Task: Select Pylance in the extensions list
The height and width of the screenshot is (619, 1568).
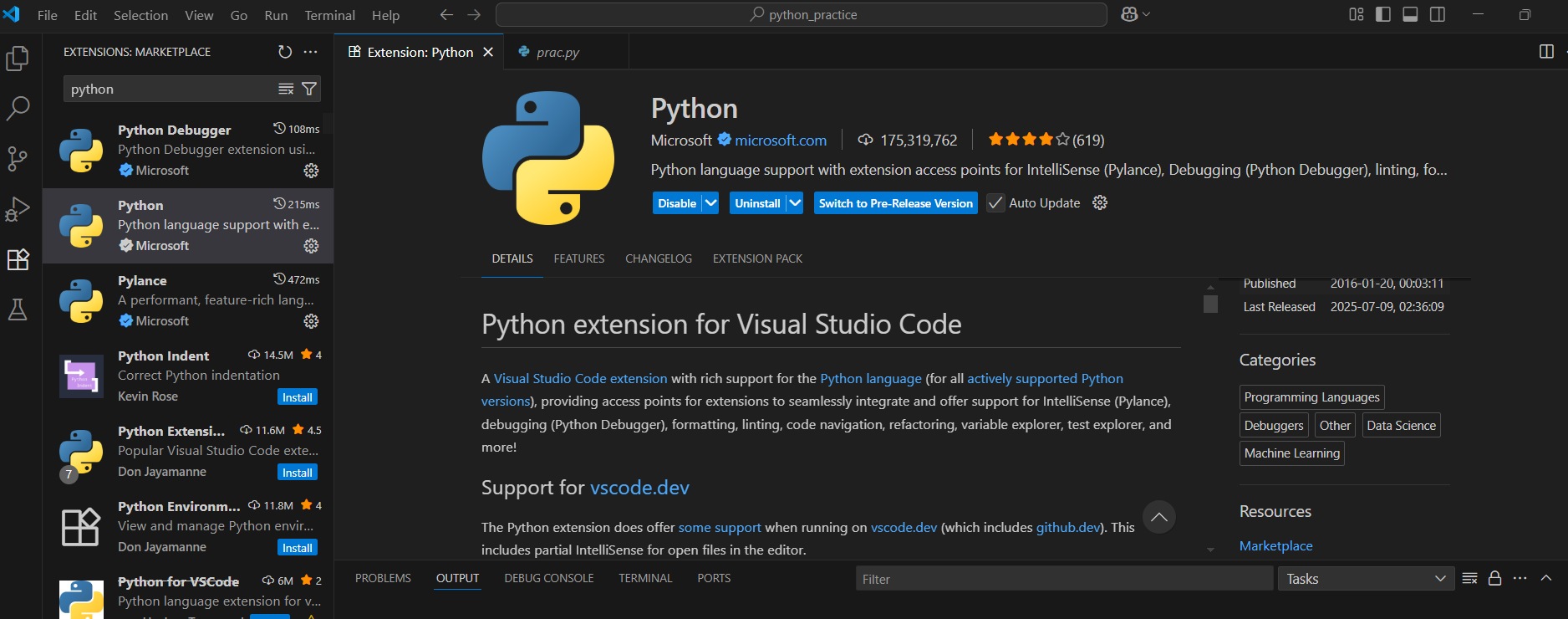Action: click(x=188, y=301)
